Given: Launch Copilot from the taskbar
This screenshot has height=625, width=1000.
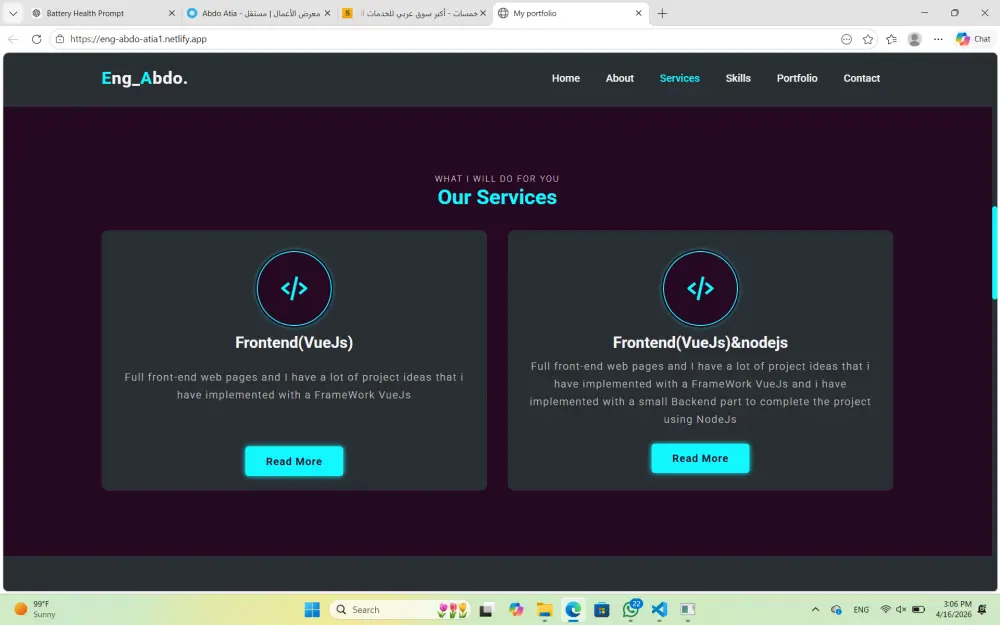Looking at the screenshot, I should pos(516,610).
